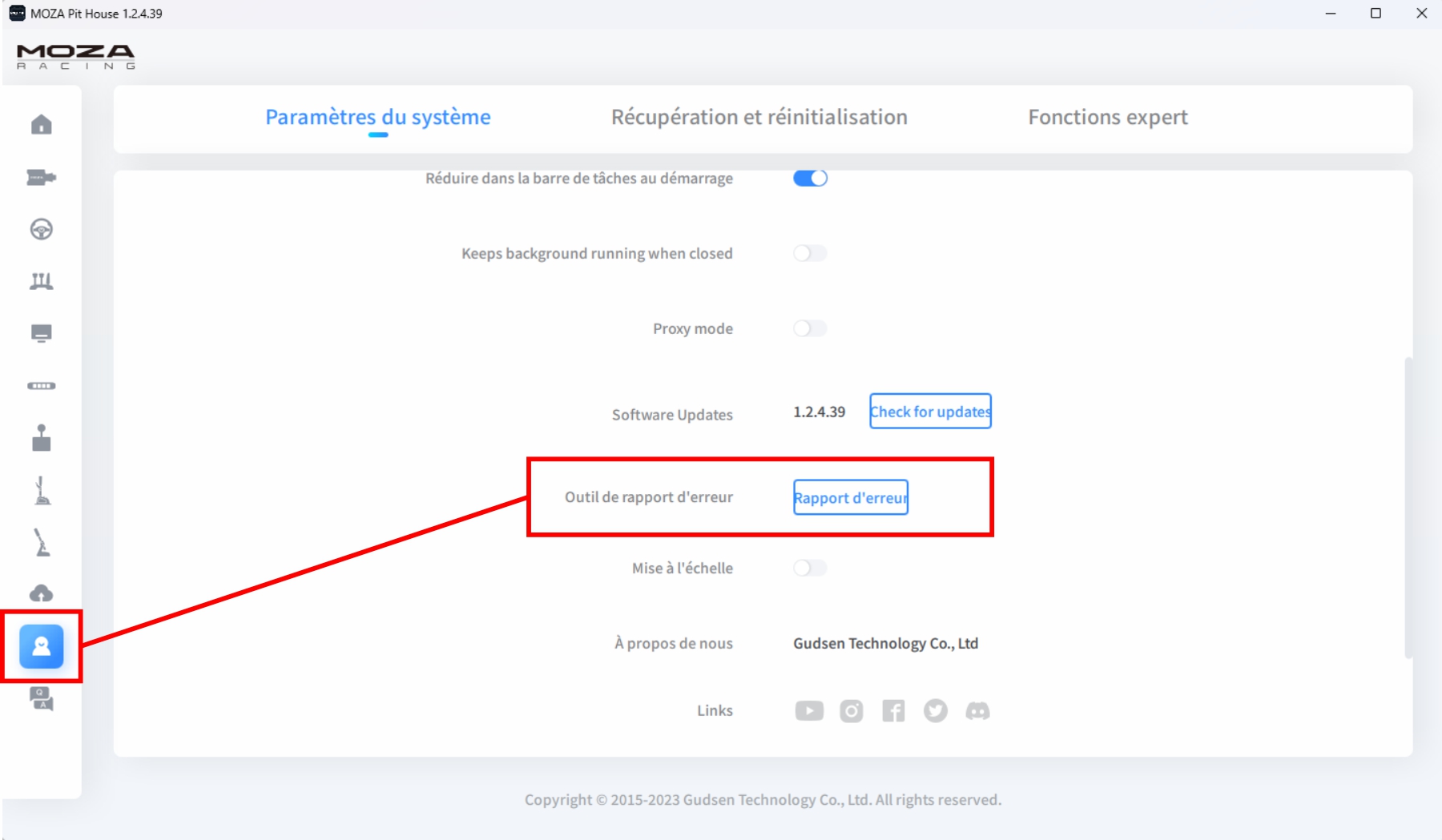
Task: Disable 'Réduire dans la barre de tâches' toggle
Action: pyautogui.click(x=810, y=179)
